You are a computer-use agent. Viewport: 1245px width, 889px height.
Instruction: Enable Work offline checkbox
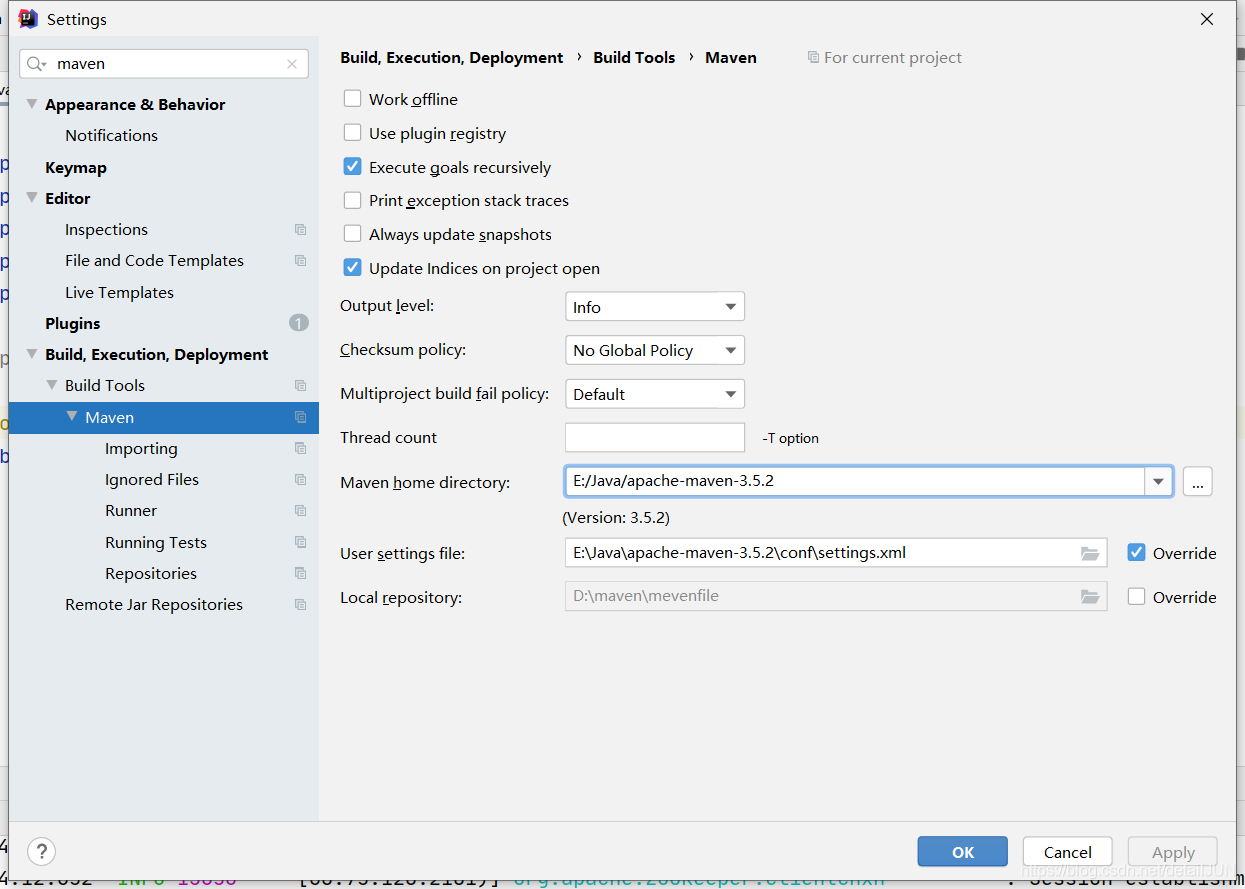coord(352,99)
